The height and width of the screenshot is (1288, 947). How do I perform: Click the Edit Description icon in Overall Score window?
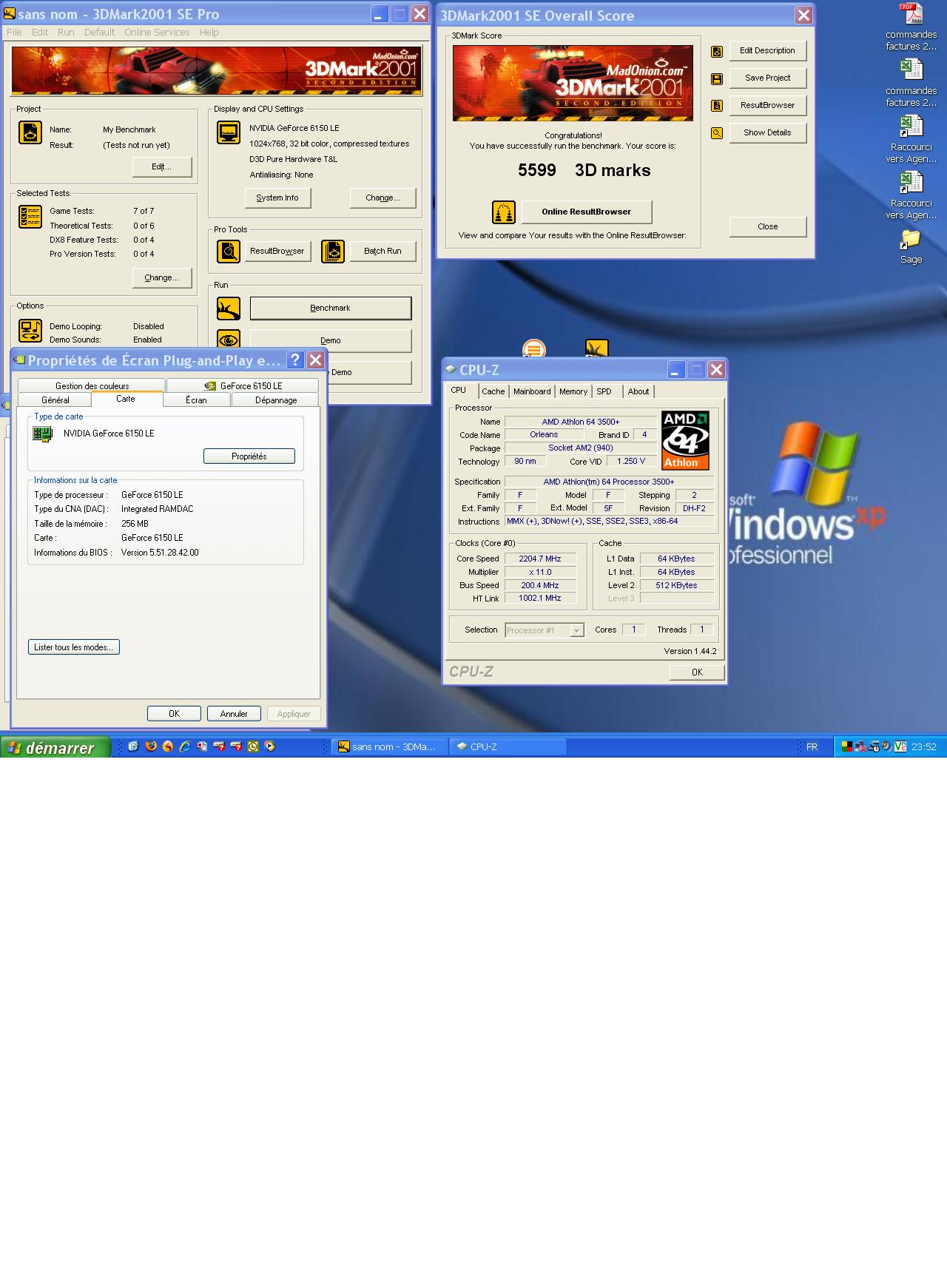pyautogui.click(x=716, y=52)
